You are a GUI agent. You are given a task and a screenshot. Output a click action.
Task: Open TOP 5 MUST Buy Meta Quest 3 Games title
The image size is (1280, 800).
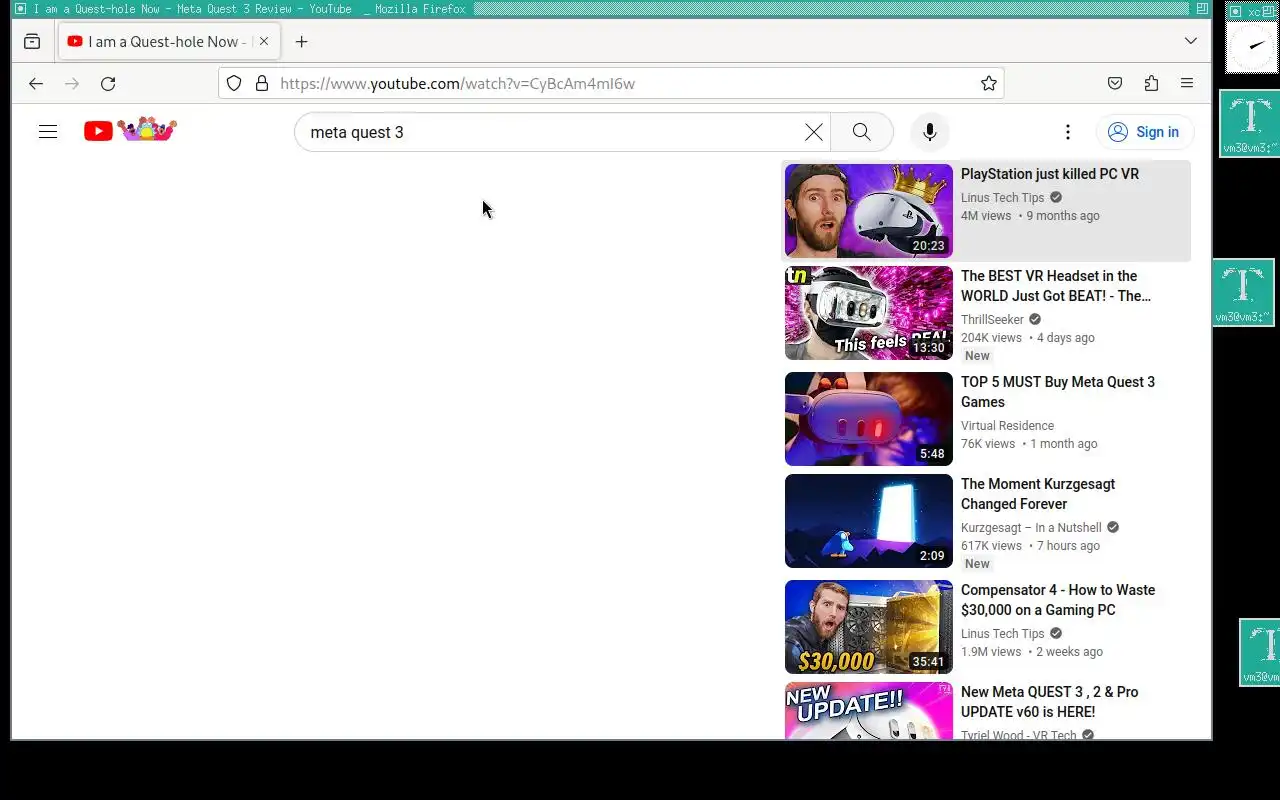coord(1058,392)
